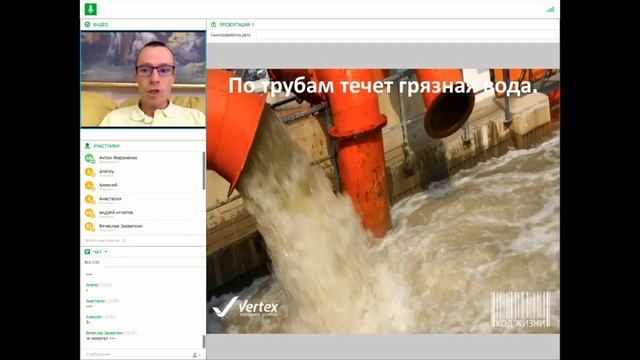Click the presenter webcam video feed
Viewport: 640px width, 360px height.
pos(143,79)
